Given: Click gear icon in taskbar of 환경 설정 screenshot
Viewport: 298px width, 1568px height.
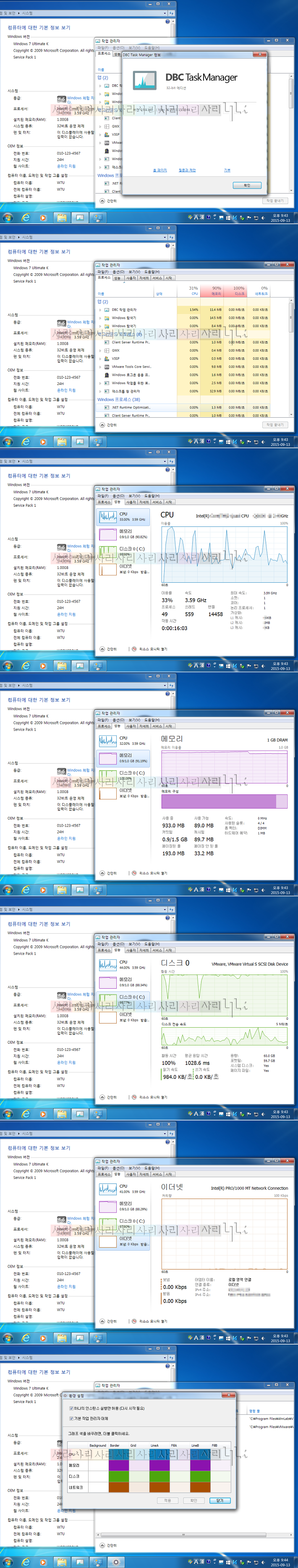Looking at the screenshot, I should pos(115,1562).
